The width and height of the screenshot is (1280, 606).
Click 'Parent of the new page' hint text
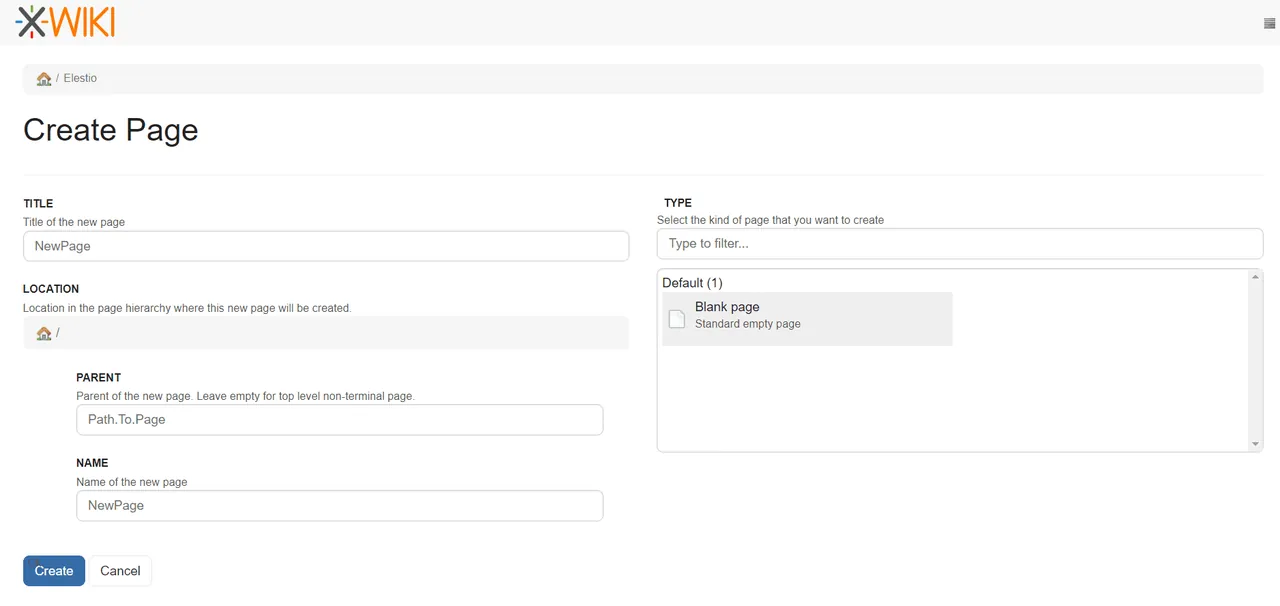click(x=245, y=396)
